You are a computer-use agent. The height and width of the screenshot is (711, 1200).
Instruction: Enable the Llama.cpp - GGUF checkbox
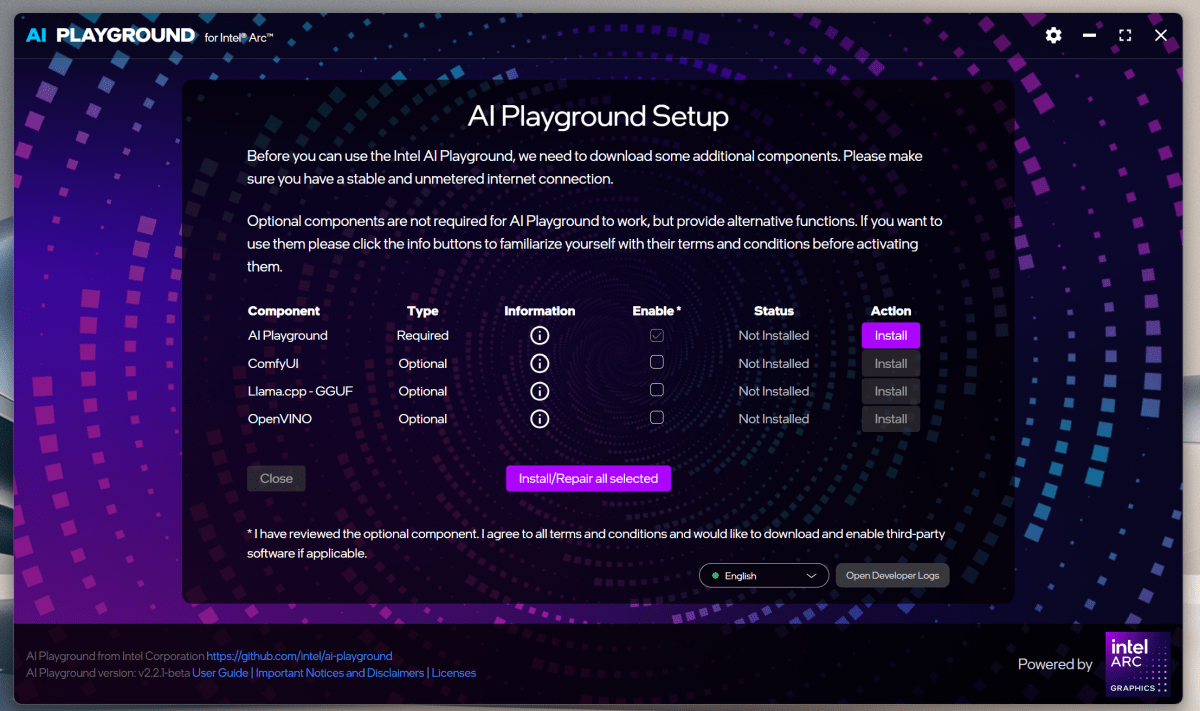coord(657,390)
